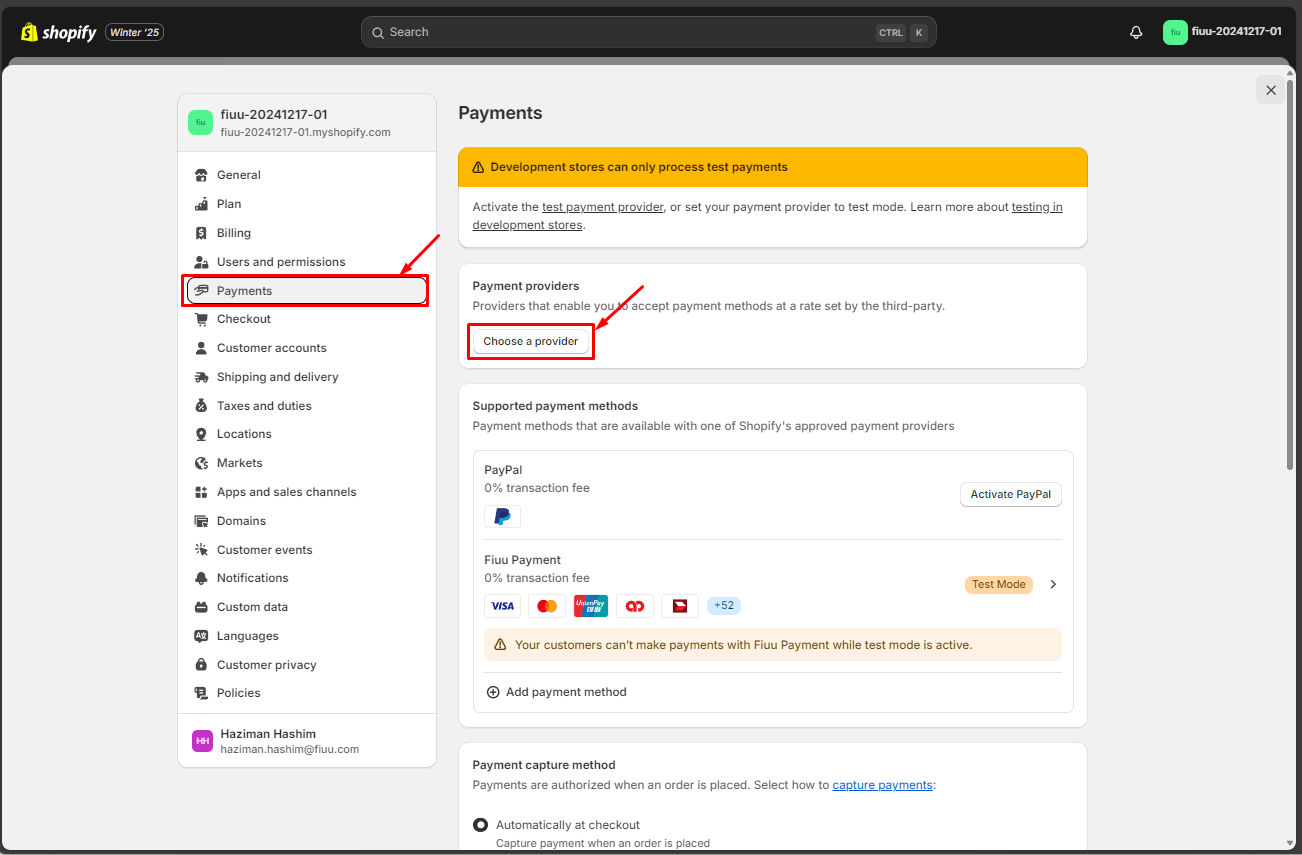The width and height of the screenshot is (1302, 855).
Task: Click the Checkout cart icon in sidebar
Action: coord(200,319)
